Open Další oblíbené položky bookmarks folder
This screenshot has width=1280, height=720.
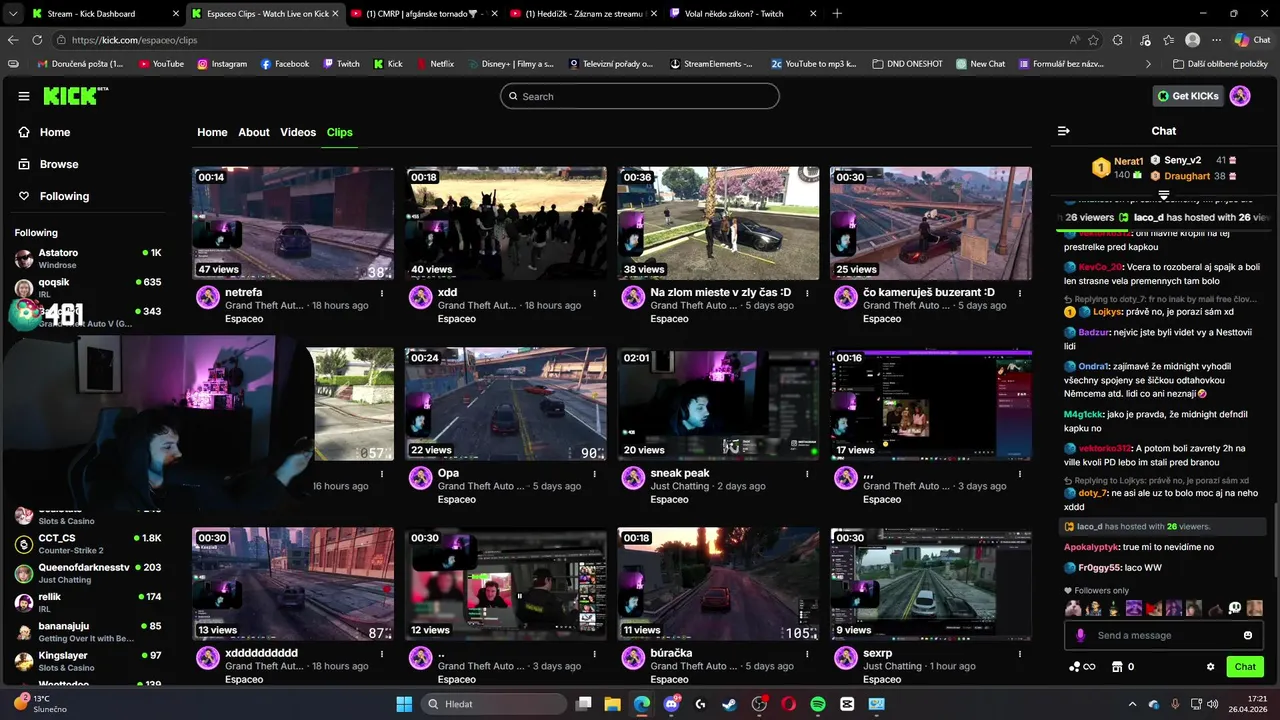(1221, 63)
